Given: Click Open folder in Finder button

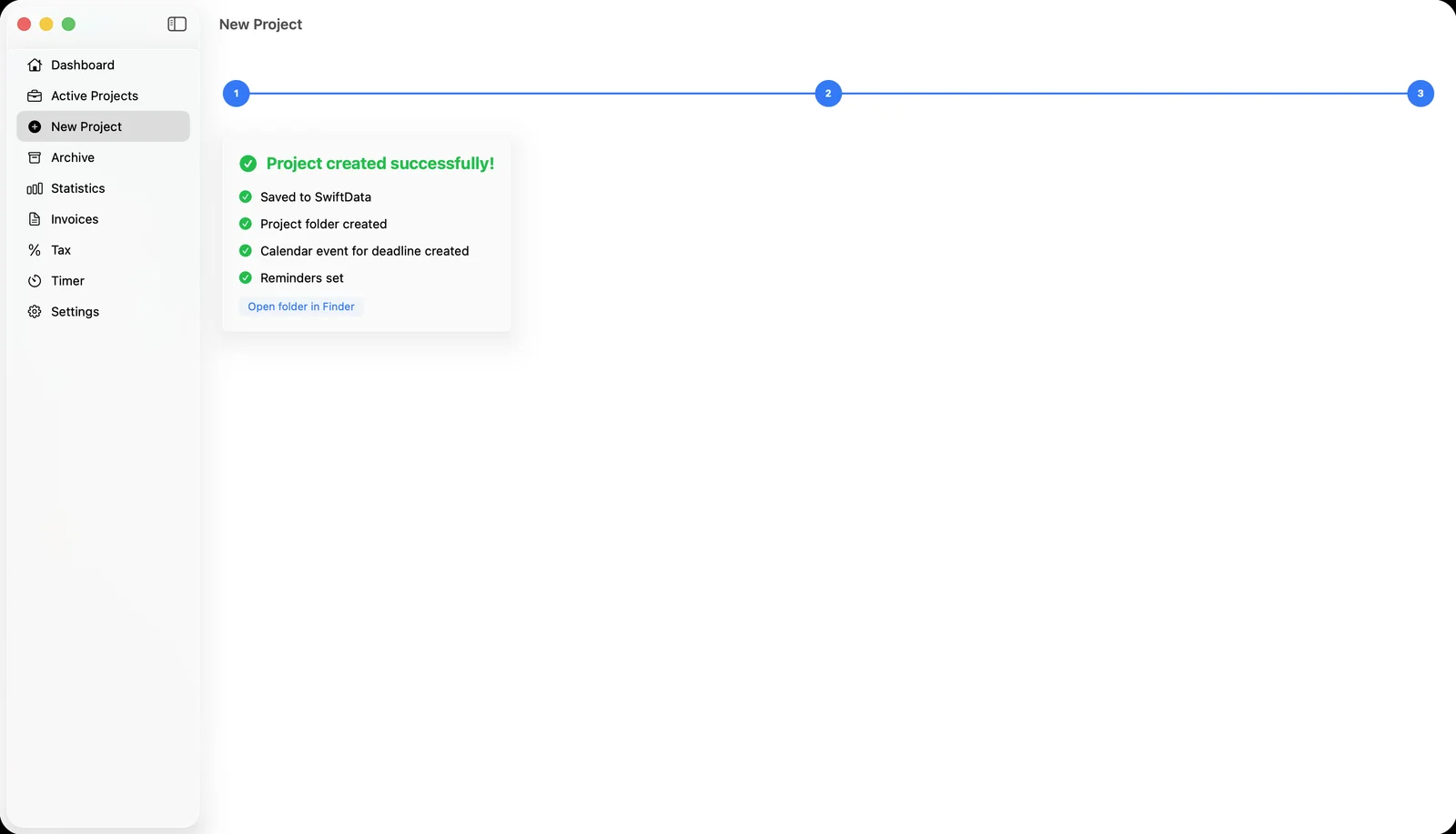Looking at the screenshot, I should (x=301, y=306).
